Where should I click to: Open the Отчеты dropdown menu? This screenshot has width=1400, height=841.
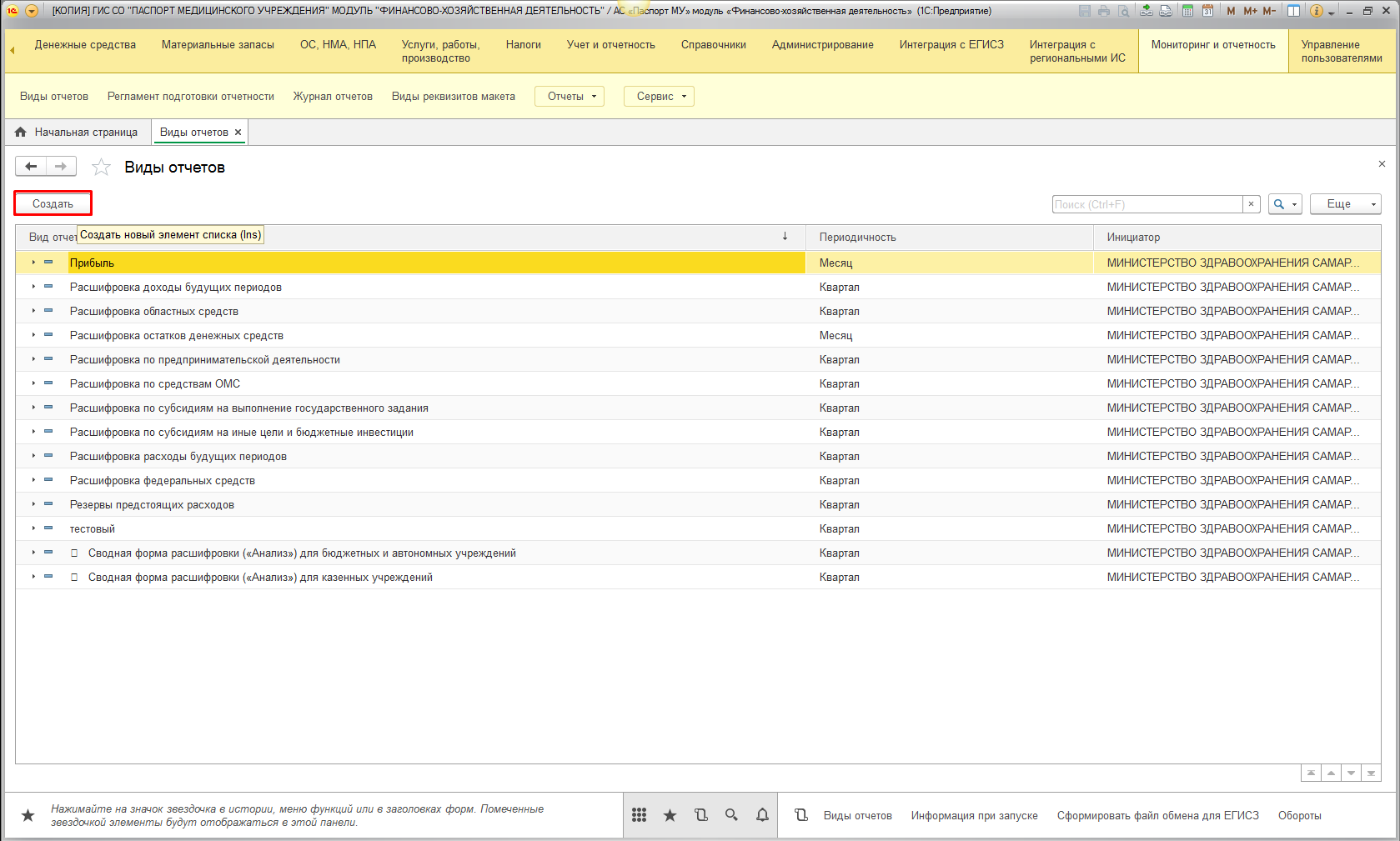[x=570, y=97]
